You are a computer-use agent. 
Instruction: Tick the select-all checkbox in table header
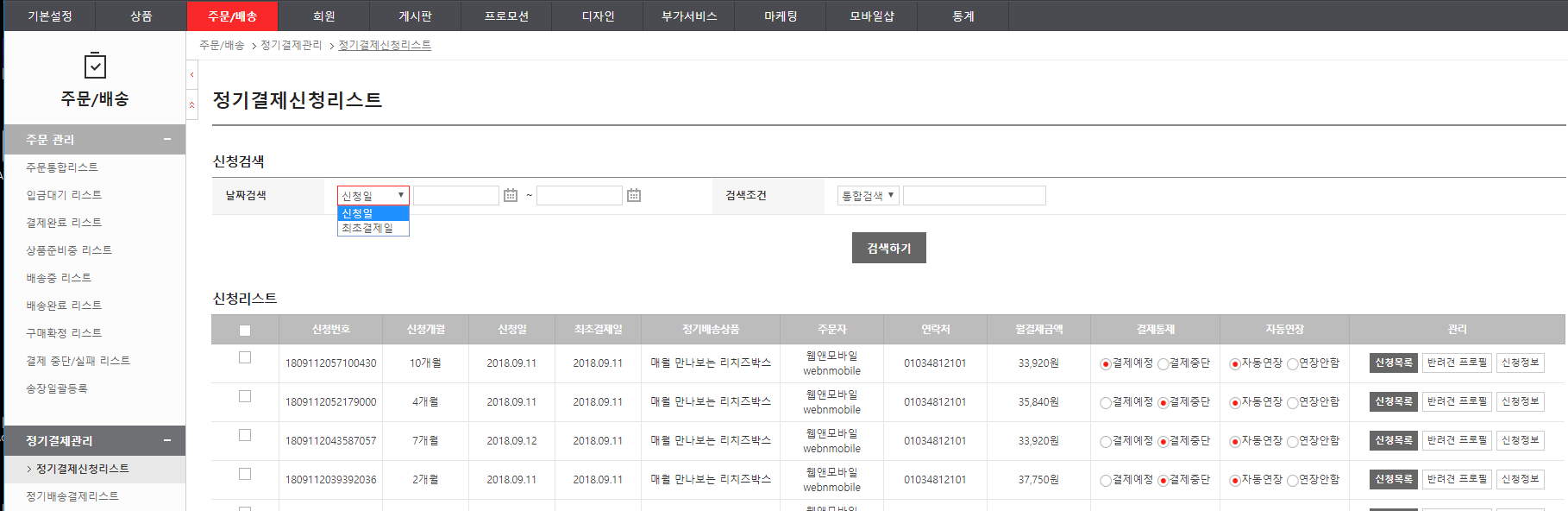[245, 330]
